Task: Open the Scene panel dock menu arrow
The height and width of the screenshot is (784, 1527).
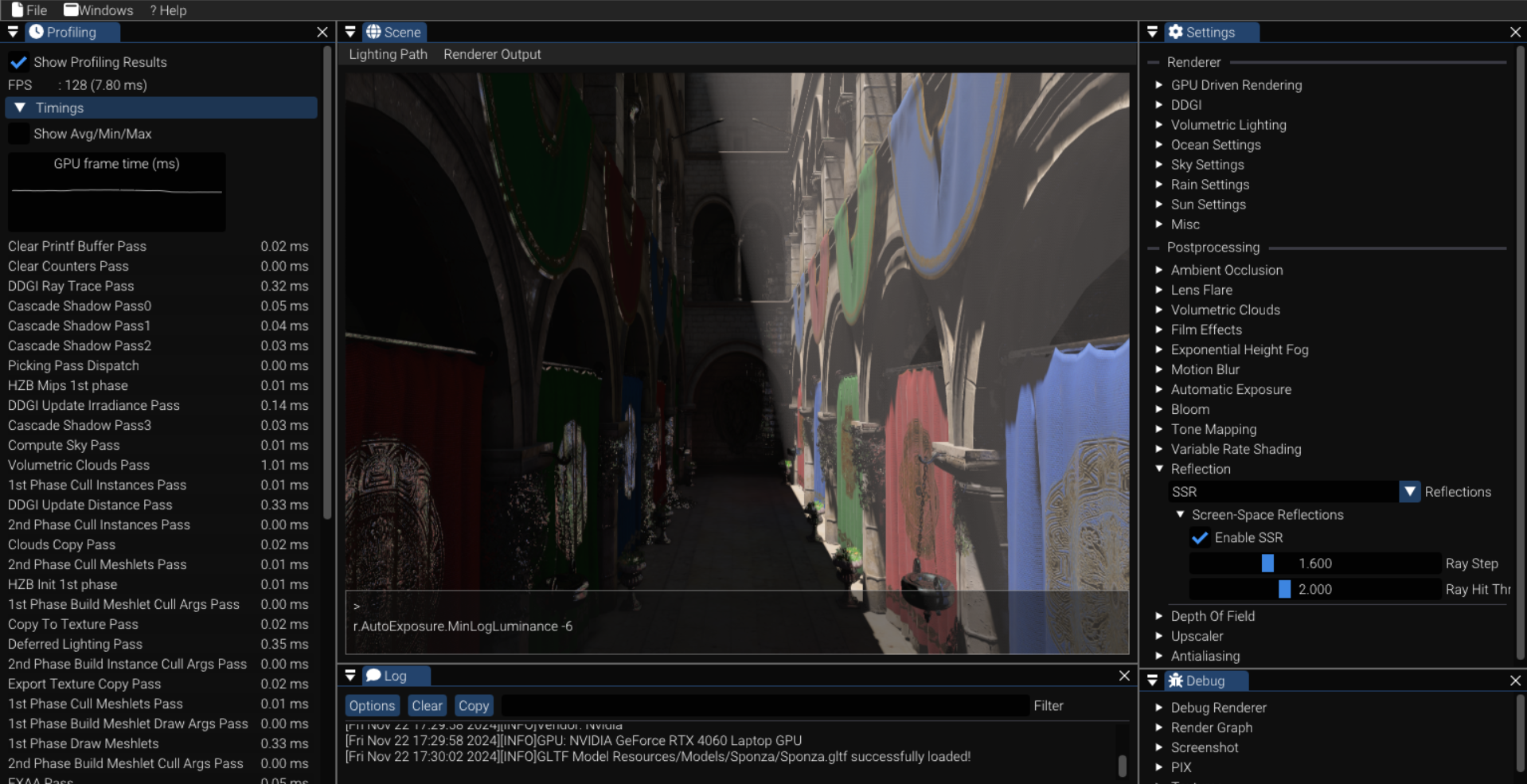Action: (350, 32)
